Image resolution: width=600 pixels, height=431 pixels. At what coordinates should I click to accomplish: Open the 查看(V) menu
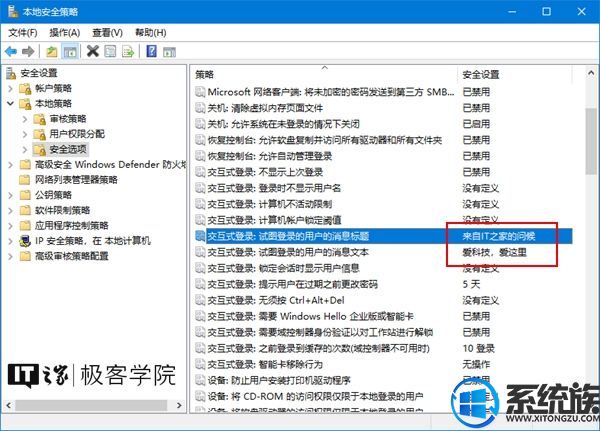pyautogui.click(x=108, y=33)
